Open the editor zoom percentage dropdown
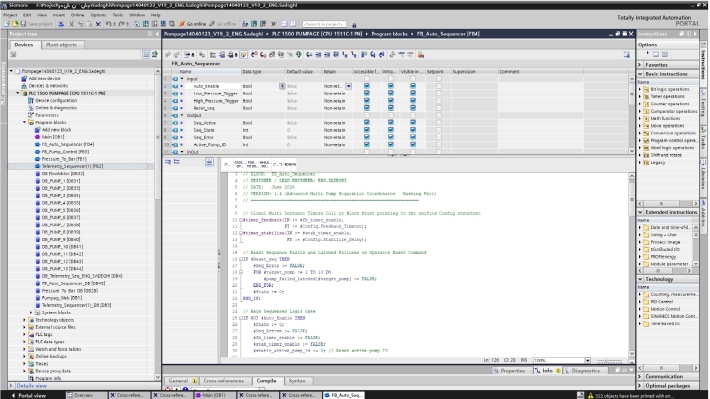Screen dimensions: 710x399 587,361
